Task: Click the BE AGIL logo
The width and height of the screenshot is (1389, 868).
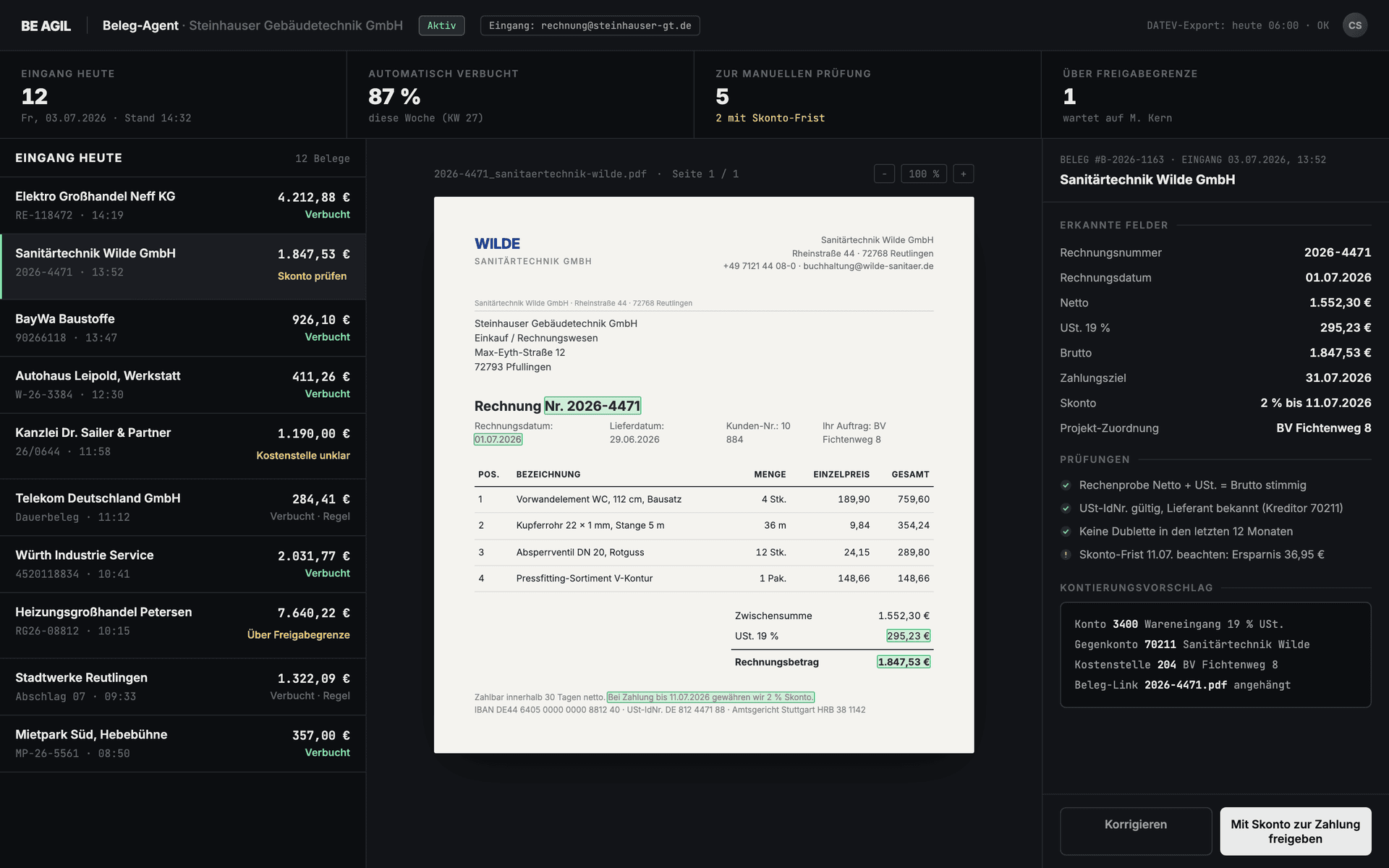Action: coord(46,26)
